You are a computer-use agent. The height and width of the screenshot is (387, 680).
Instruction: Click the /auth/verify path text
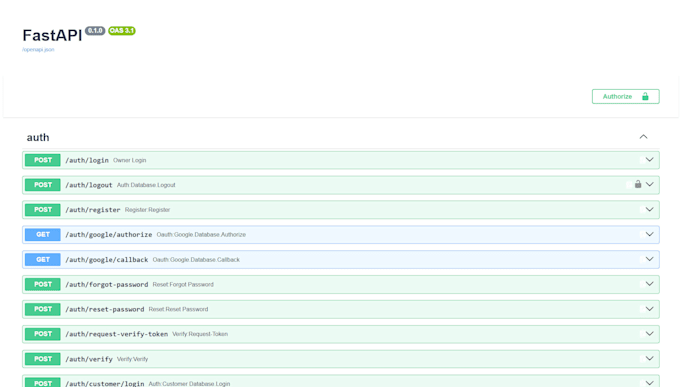88,359
